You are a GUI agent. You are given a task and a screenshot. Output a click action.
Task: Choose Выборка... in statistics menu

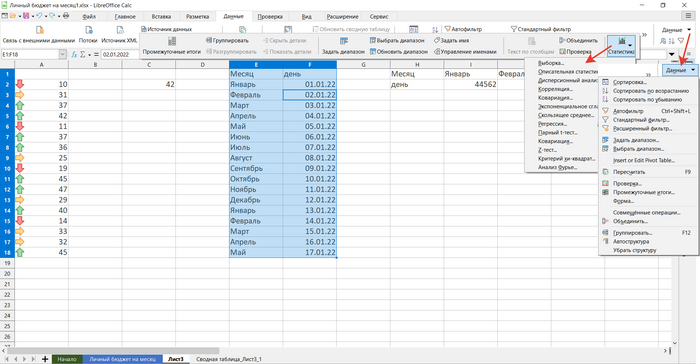tap(551, 63)
